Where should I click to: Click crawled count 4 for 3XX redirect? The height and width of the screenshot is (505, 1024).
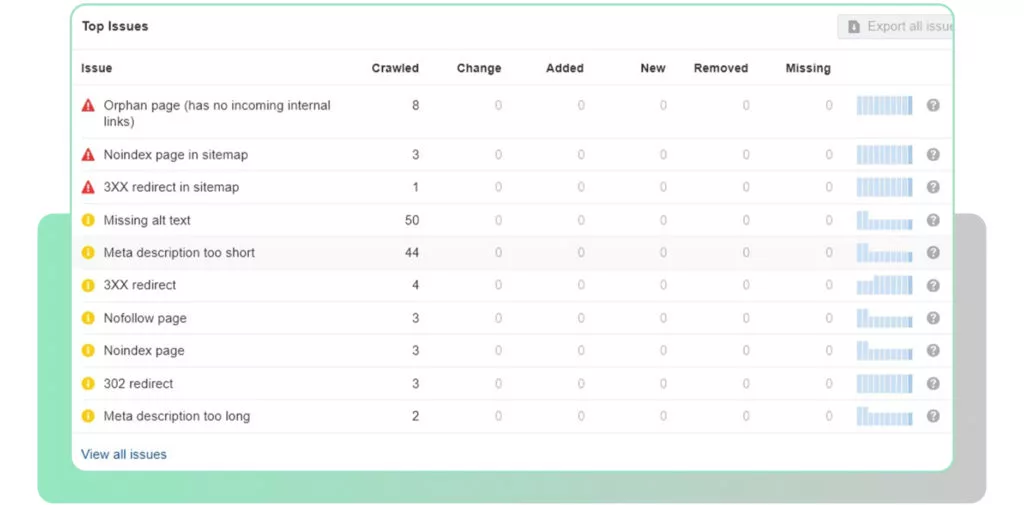415,285
